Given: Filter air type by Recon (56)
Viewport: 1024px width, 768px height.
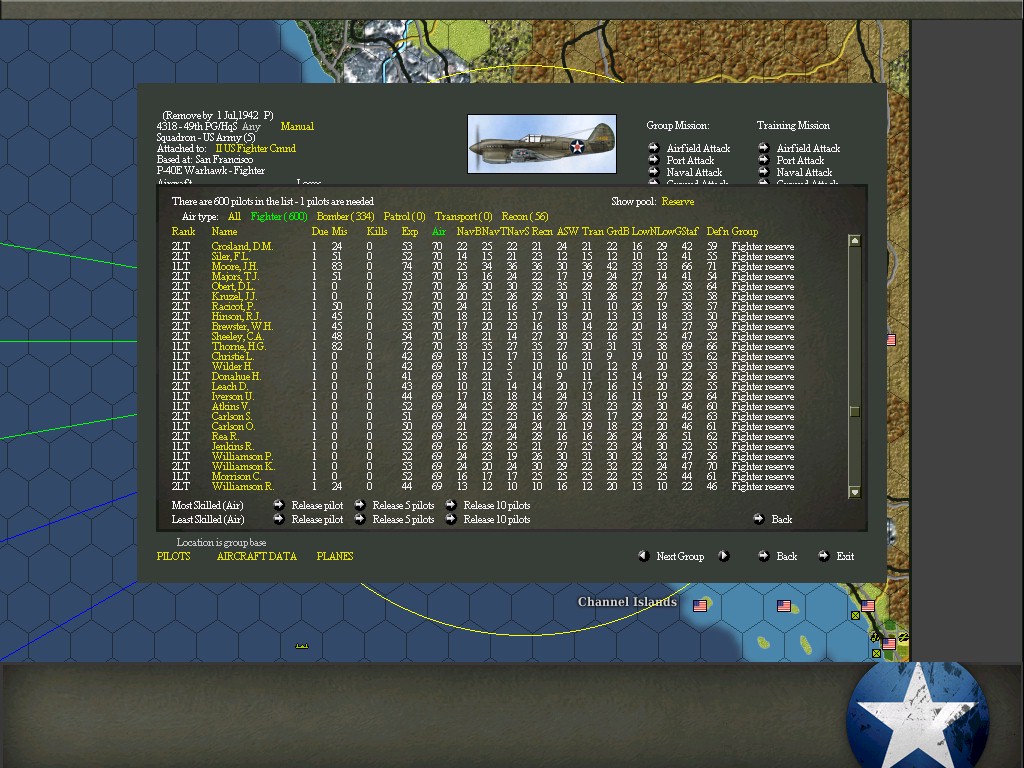Looking at the screenshot, I should (525, 217).
